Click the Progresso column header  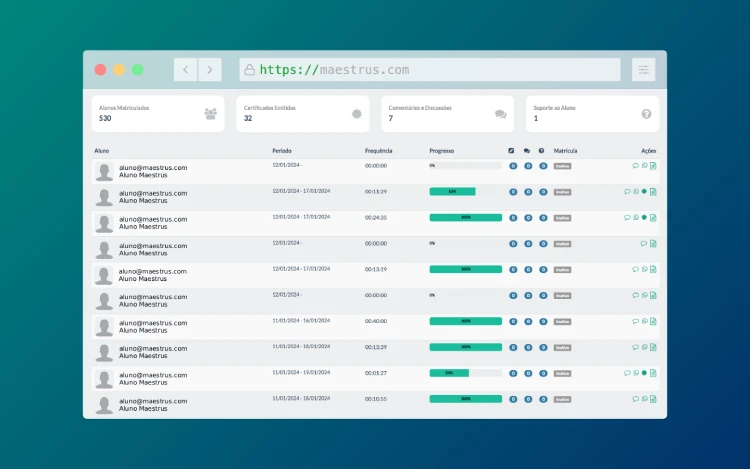(x=441, y=151)
